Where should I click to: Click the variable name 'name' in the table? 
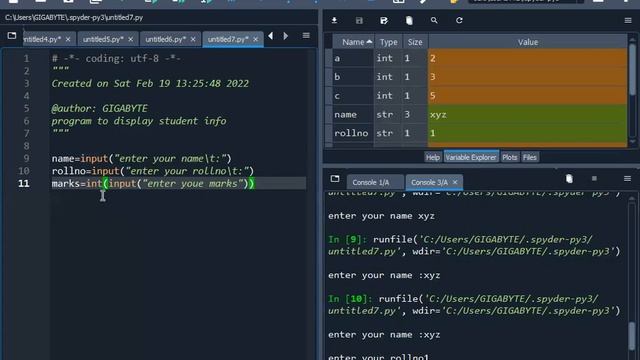(x=353, y=114)
